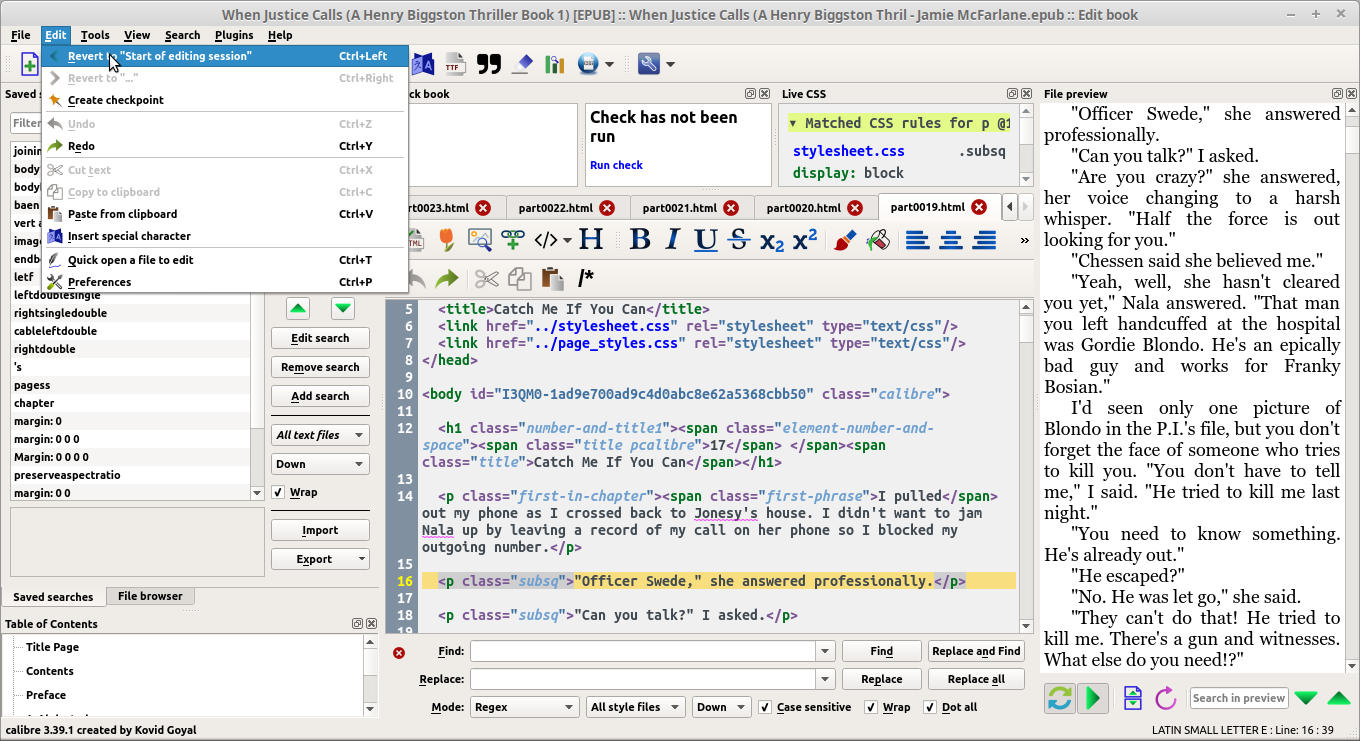Toggle the Wrap checkbox in Saved searches
1360x741 pixels.
(x=278, y=492)
